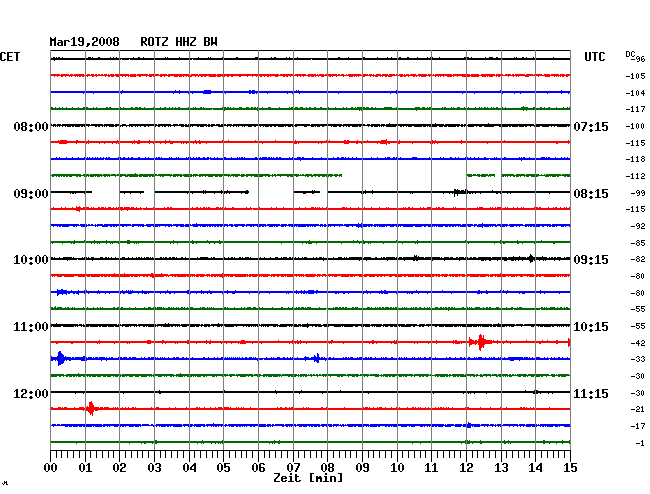The width and height of the screenshot is (650, 494).
Task: Click the DC offset value -104
Action: (635, 93)
